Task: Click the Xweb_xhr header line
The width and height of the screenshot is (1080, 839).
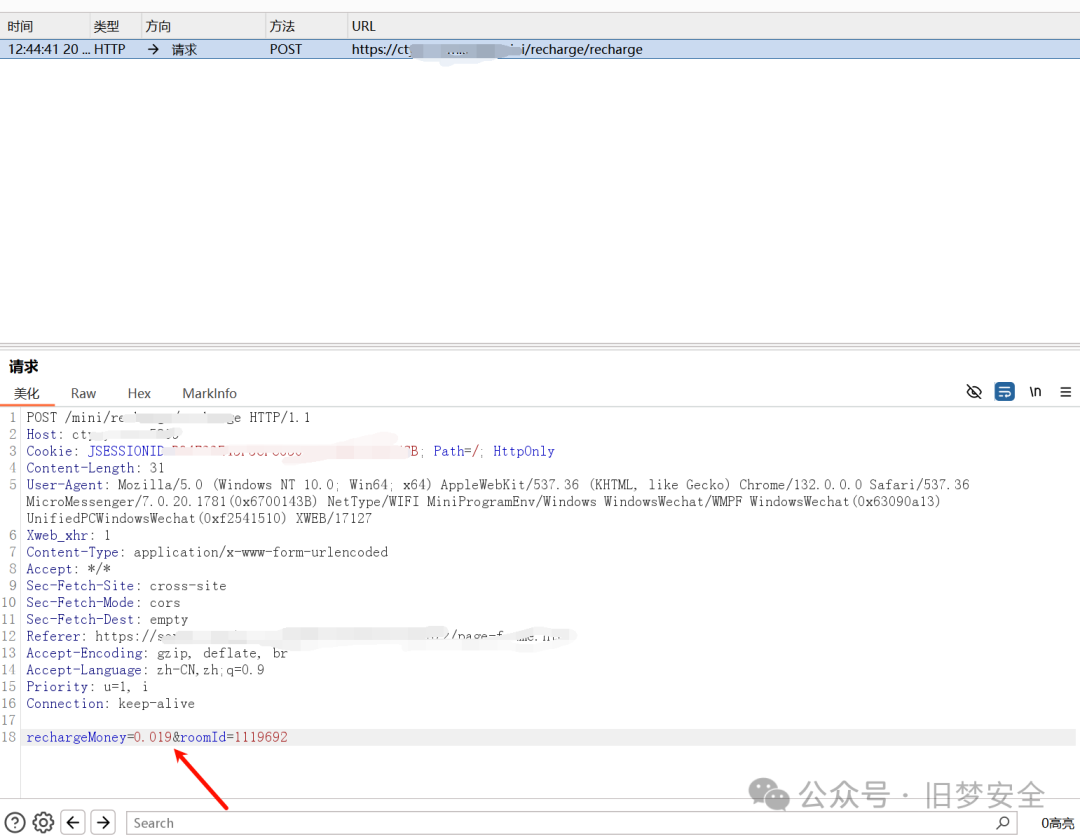Action: pyautogui.click(x=68, y=535)
